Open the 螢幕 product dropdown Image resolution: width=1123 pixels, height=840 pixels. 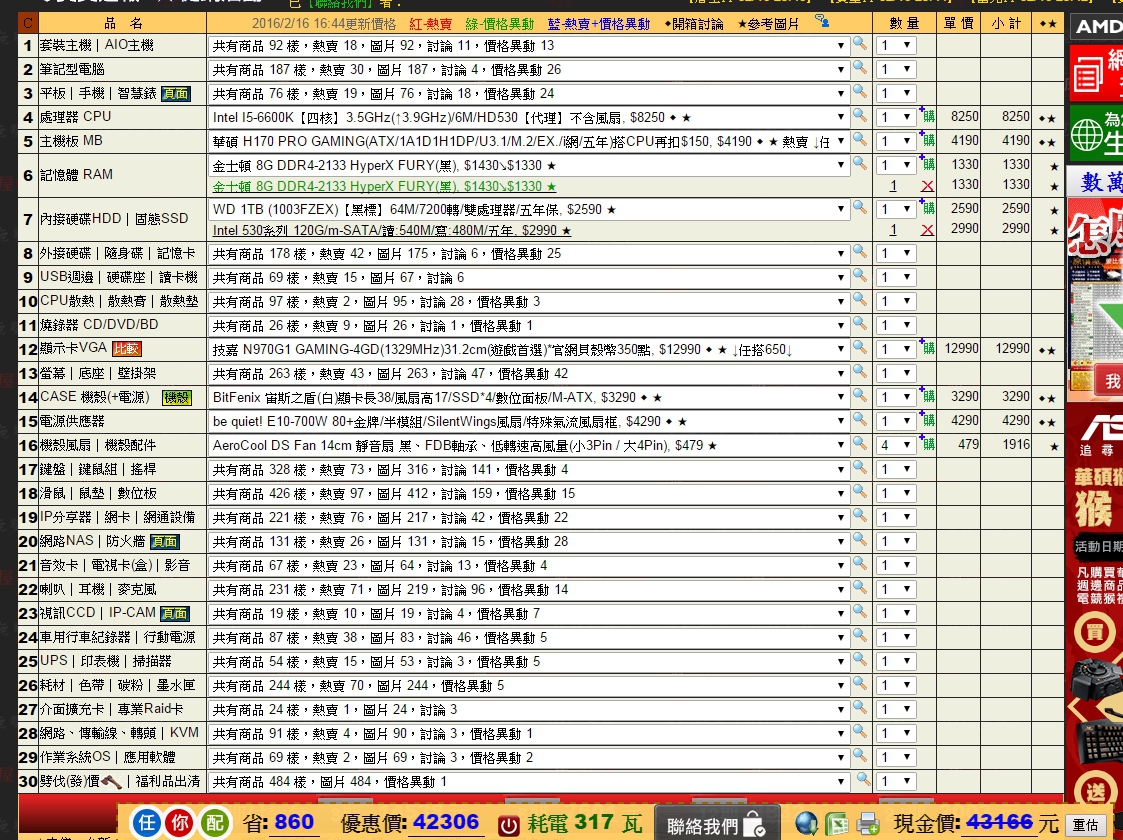click(529, 374)
